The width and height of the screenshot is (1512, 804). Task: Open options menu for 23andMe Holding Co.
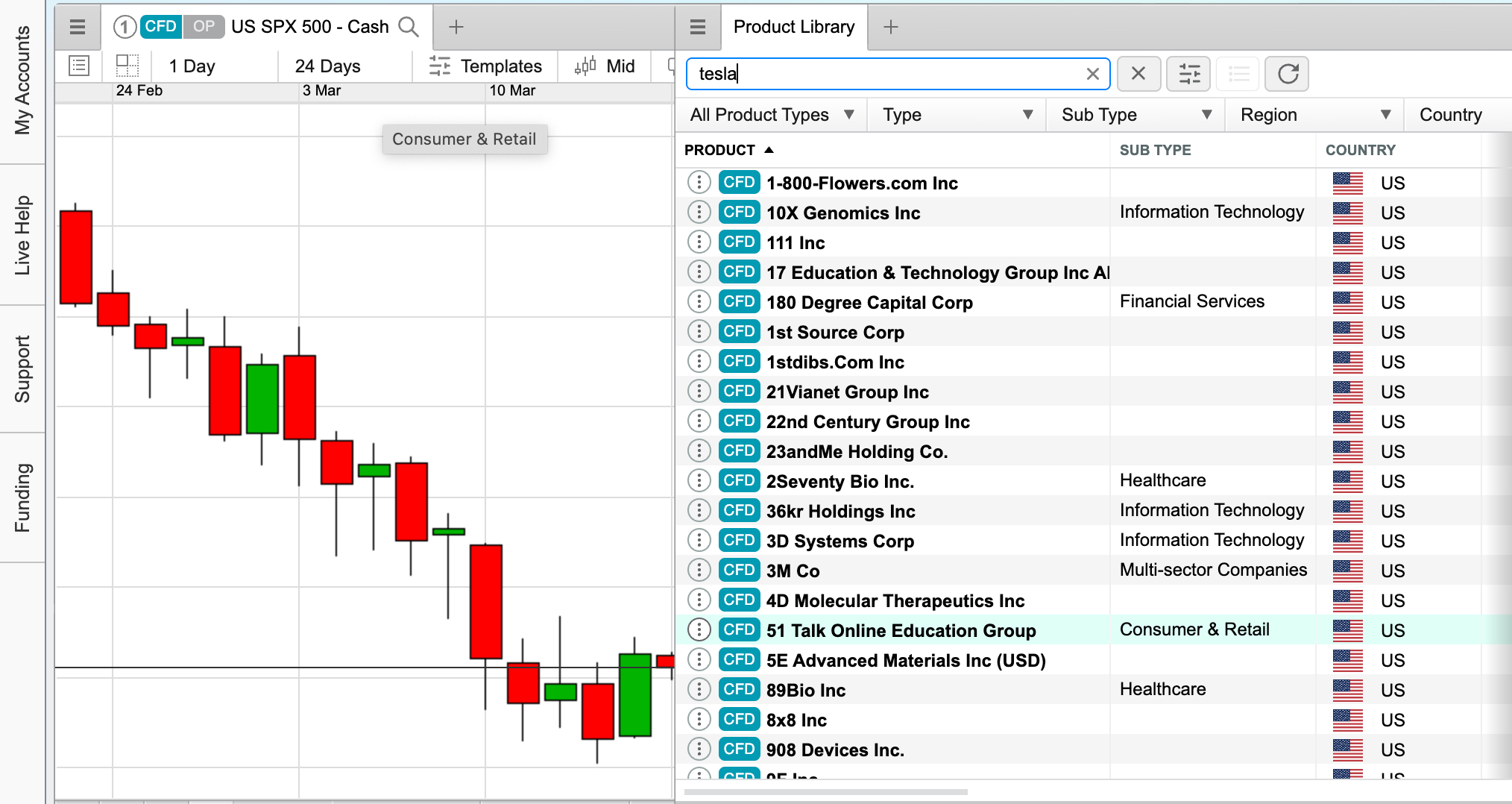point(699,450)
